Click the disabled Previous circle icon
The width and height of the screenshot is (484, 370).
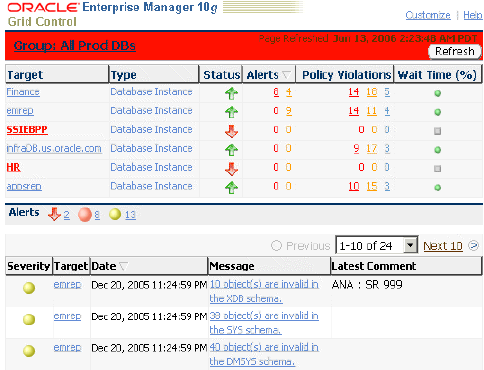[x=276, y=246]
